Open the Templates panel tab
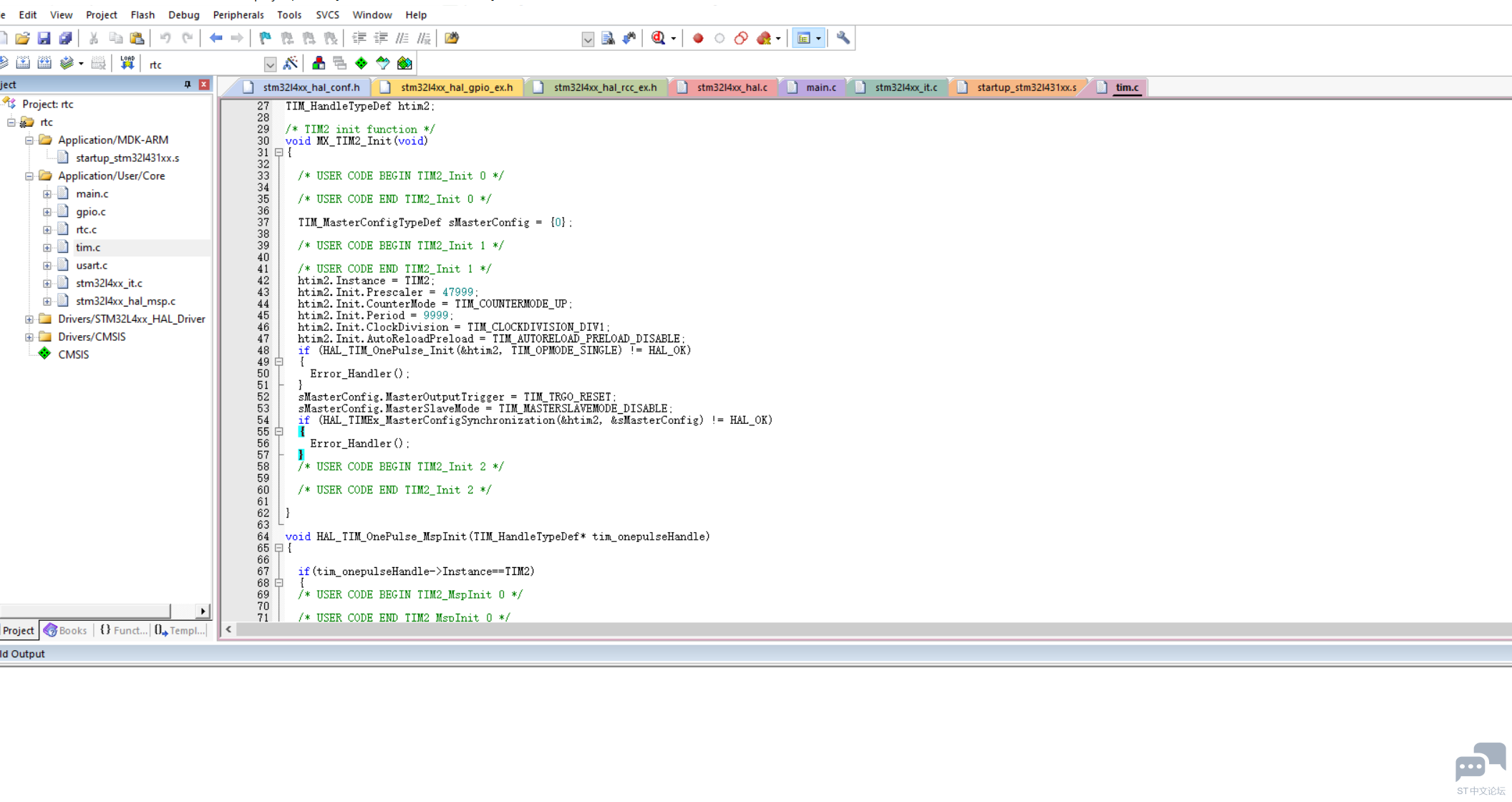 tap(180, 630)
